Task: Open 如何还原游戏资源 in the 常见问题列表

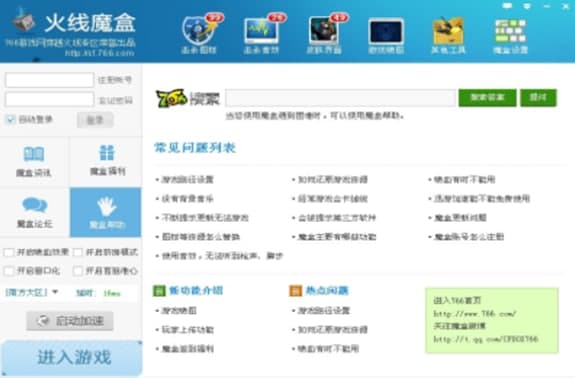Action: (x=333, y=180)
